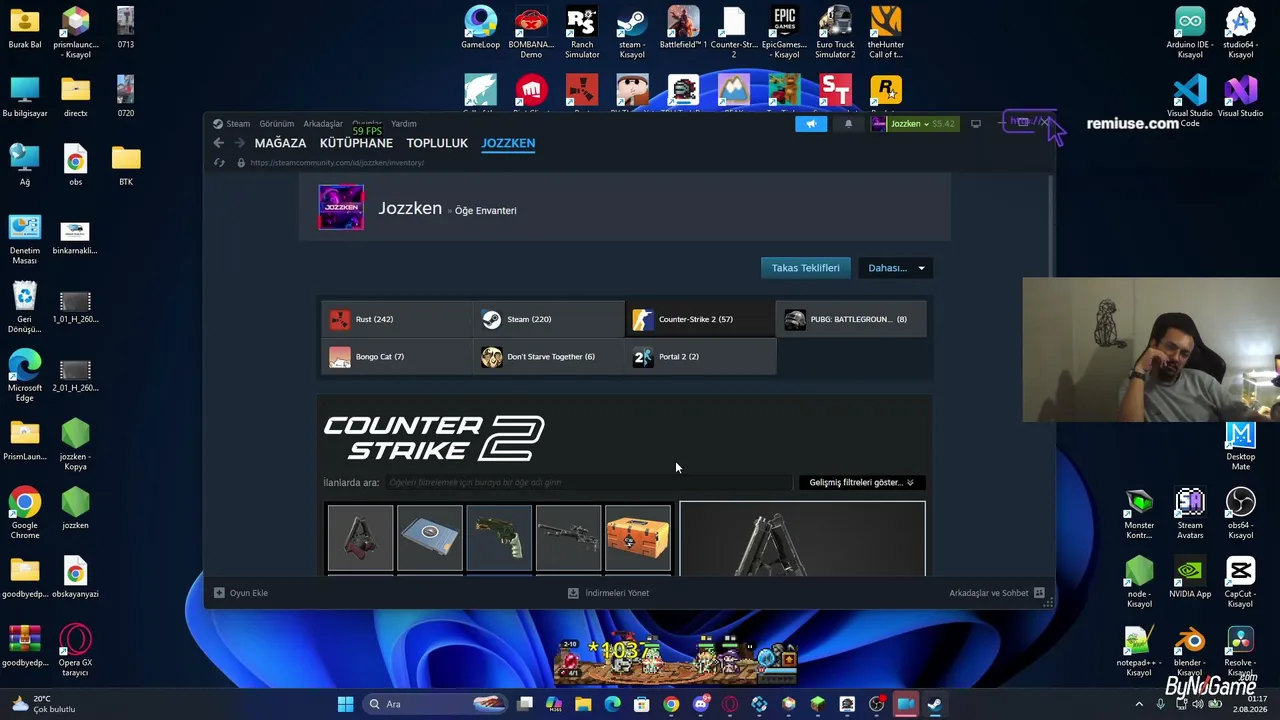Select the blue case inventory item
The height and width of the screenshot is (720, 1280).
(430, 538)
